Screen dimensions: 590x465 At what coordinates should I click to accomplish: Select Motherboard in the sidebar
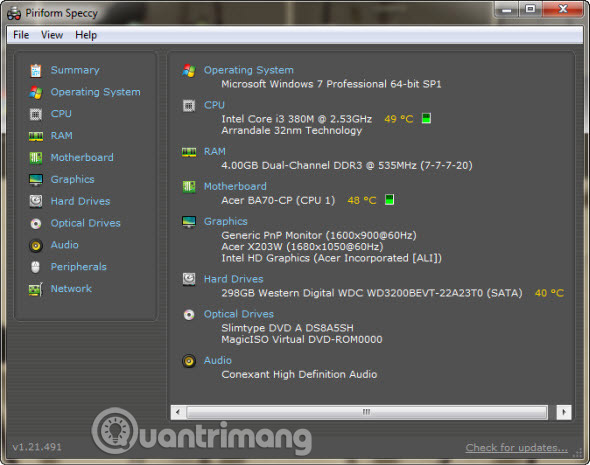tap(82, 158)
